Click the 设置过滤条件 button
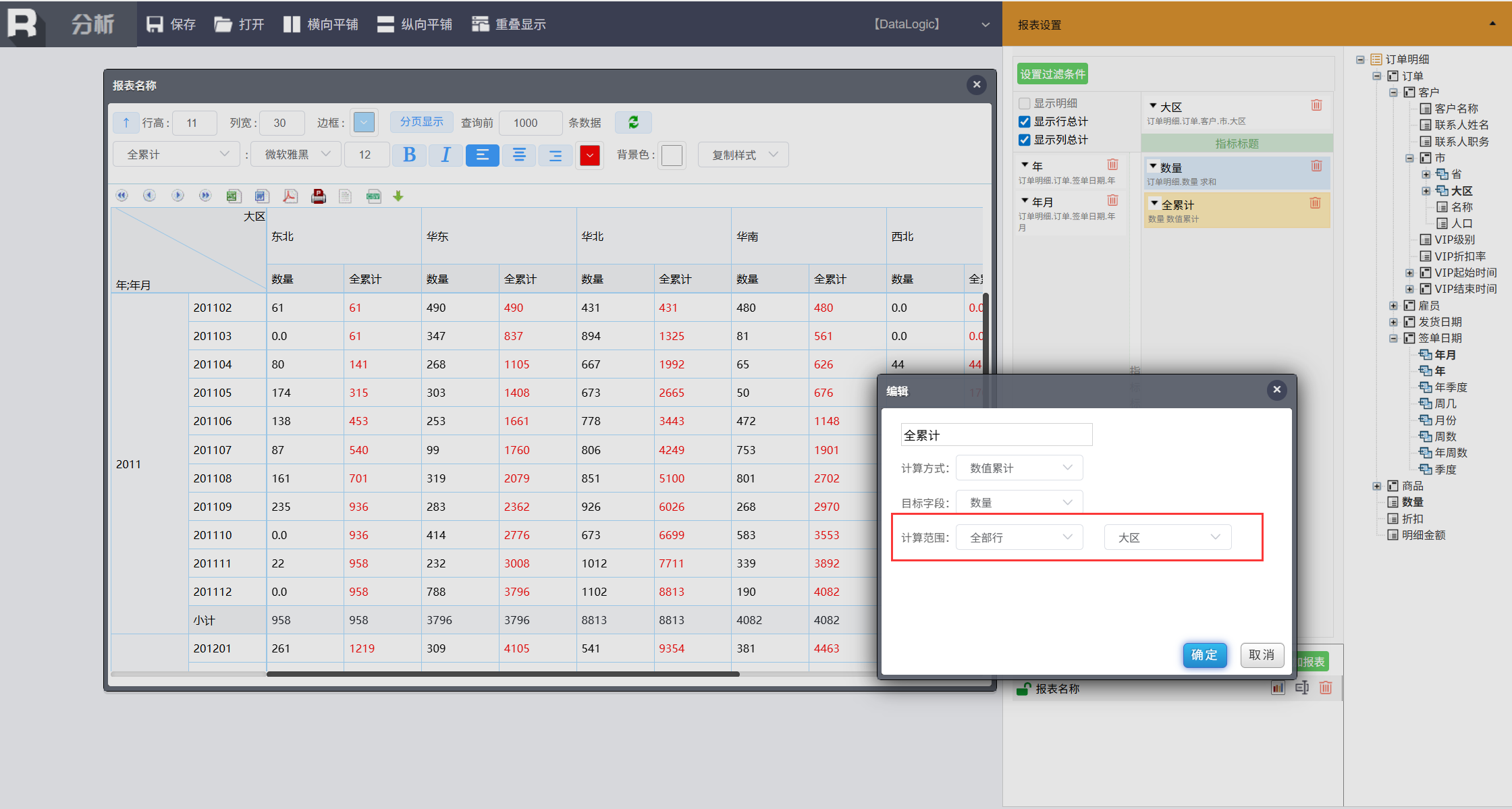The image size is (1512, 809). coord(1052,74)
